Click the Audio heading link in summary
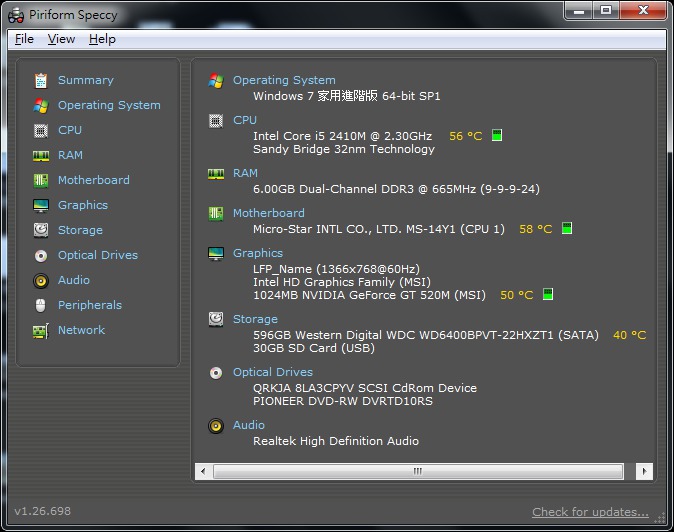 pyautogui.click(x=249, y=425)
